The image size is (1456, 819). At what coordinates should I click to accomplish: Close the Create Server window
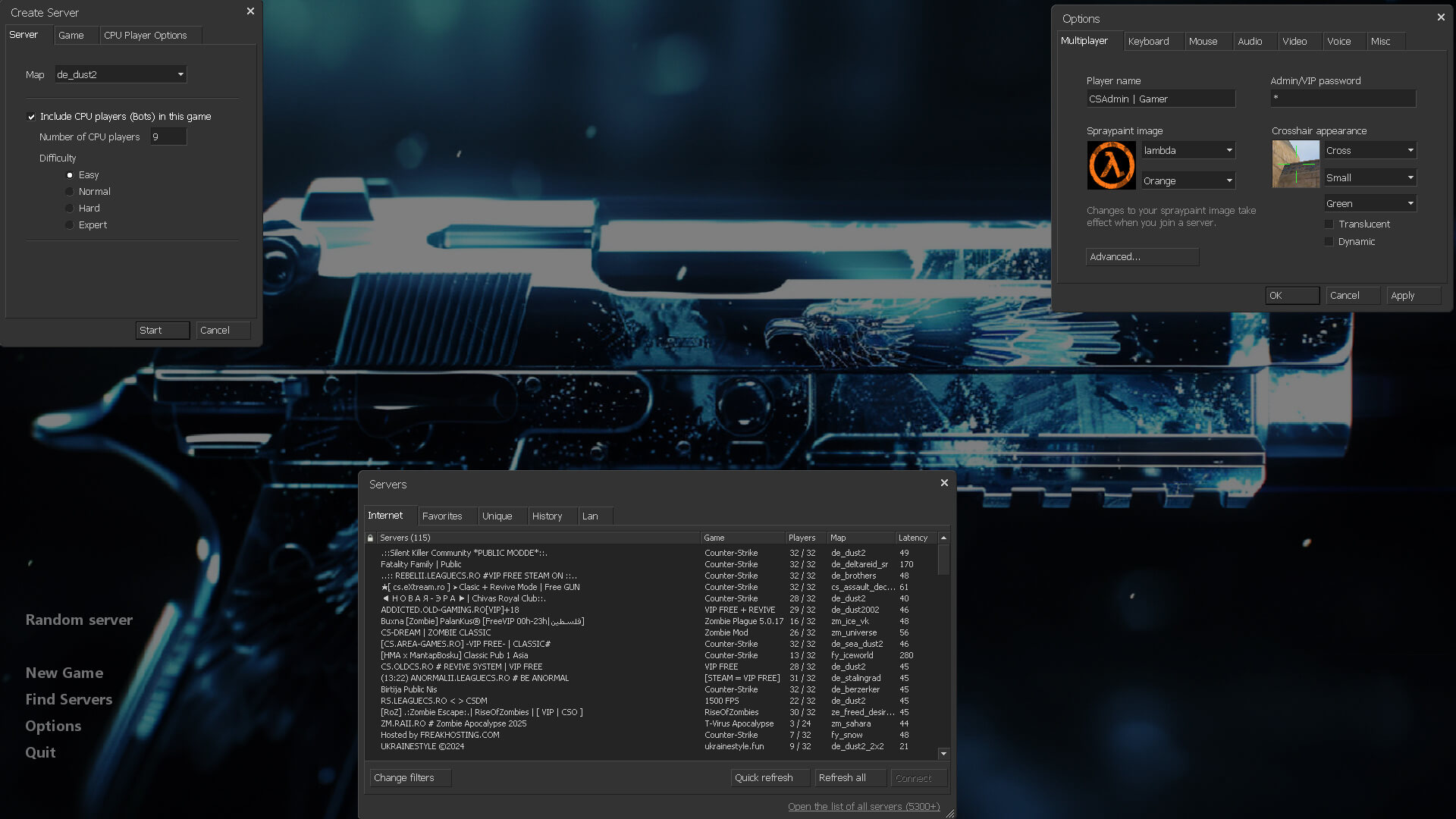pos(250,11)
